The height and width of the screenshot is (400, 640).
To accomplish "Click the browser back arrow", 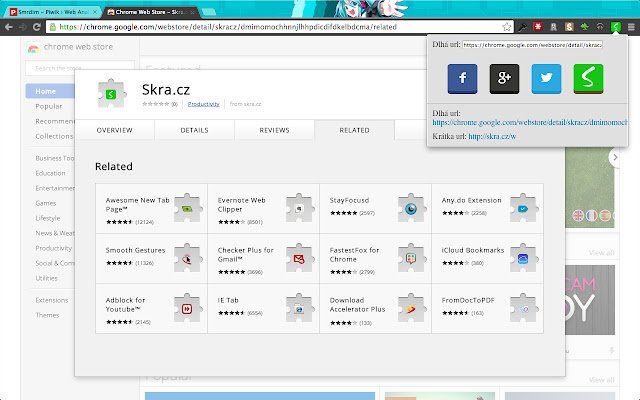I will [x=9, y=27].
